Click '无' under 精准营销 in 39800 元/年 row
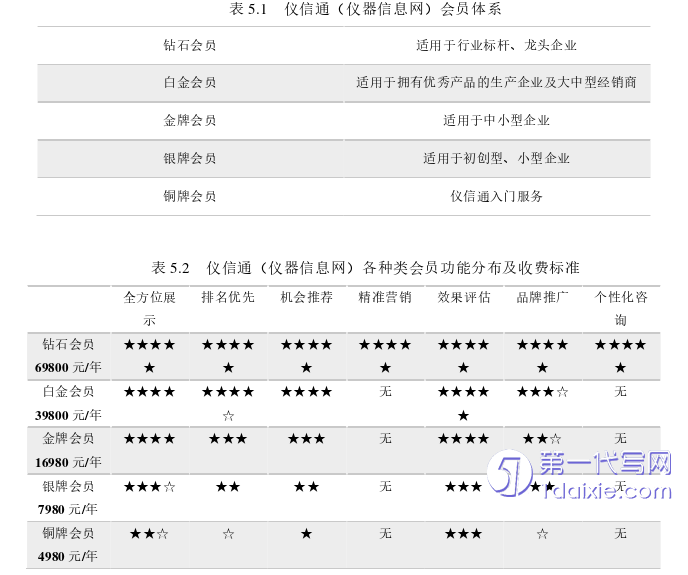 tap(385, 391)
